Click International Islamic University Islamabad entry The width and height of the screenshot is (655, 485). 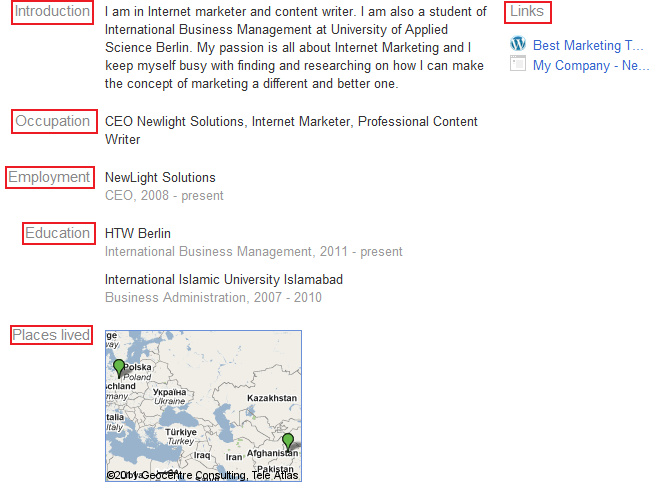pos(224,280)
